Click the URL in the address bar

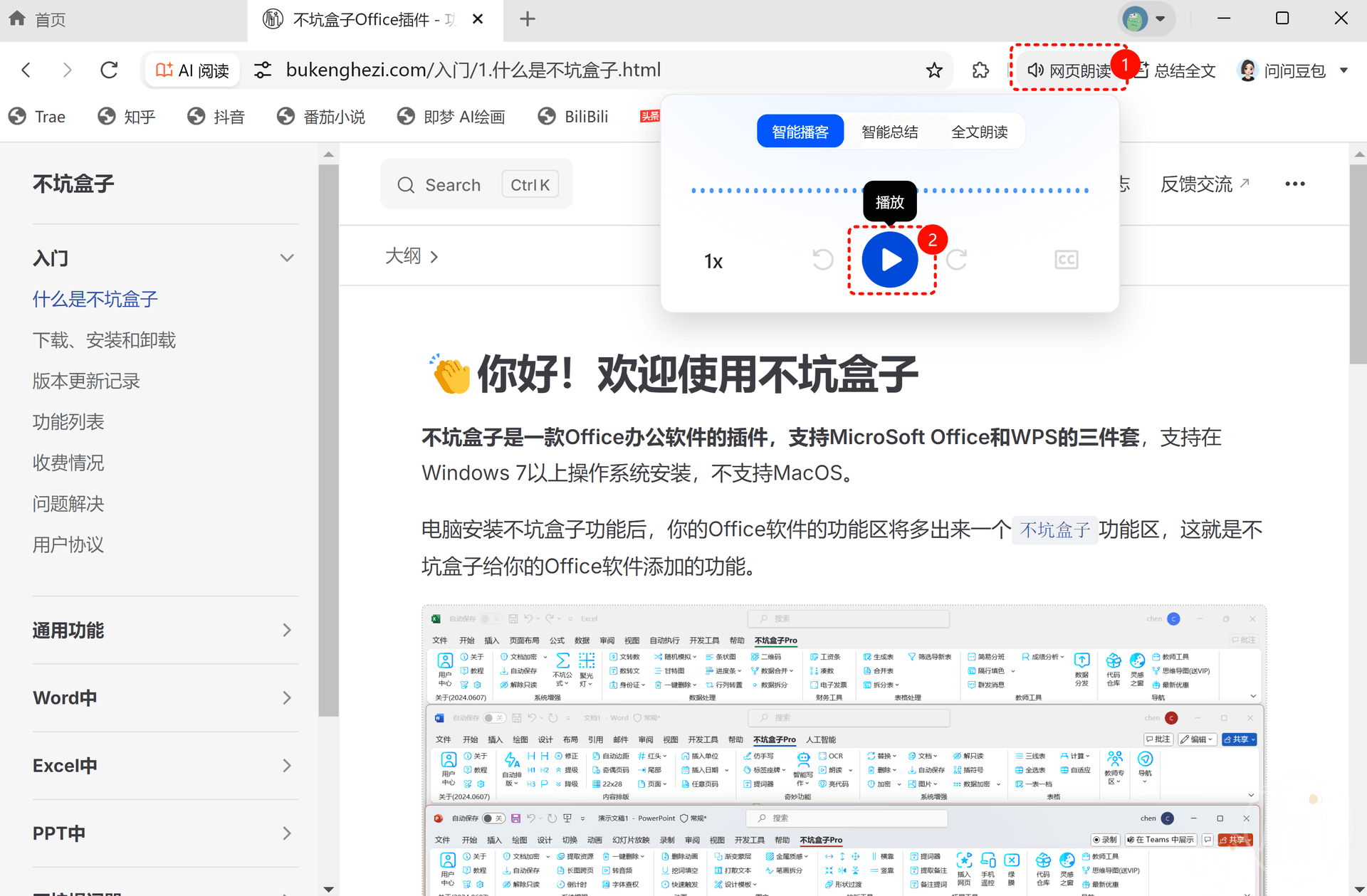point(473,70)
